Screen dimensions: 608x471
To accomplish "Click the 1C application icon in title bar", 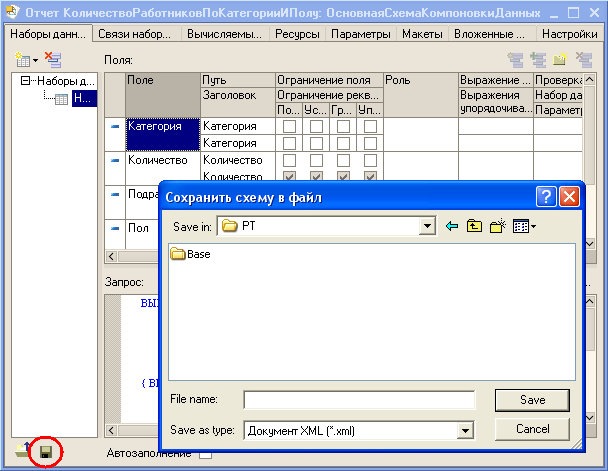I will [13, 12].
